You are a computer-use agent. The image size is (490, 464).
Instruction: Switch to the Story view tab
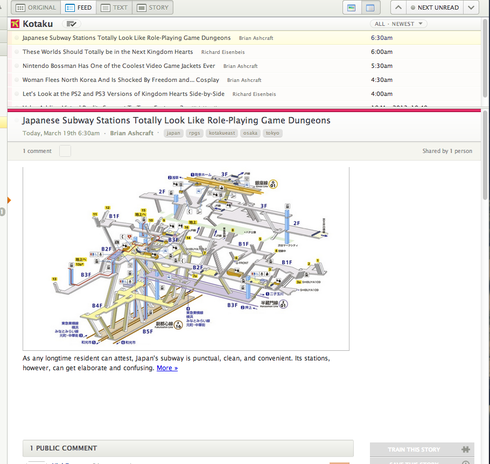[153, 7]
